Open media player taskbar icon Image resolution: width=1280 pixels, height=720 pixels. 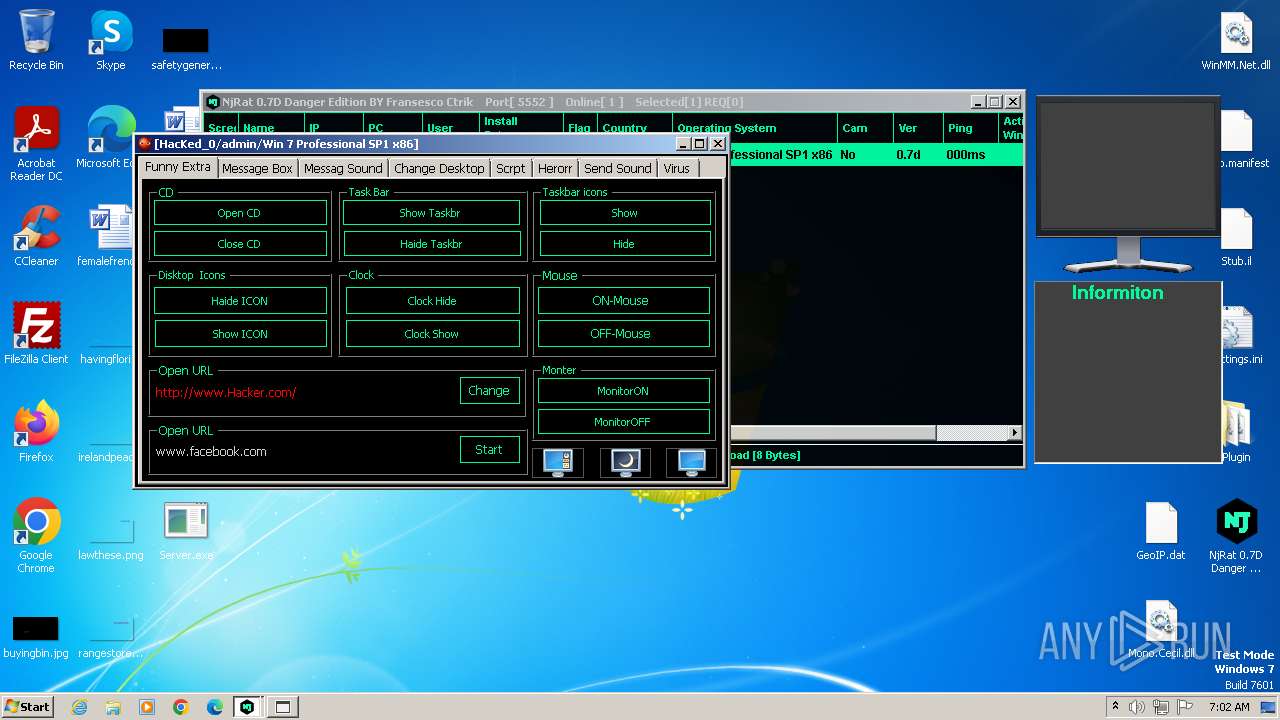tap(147, 707)
